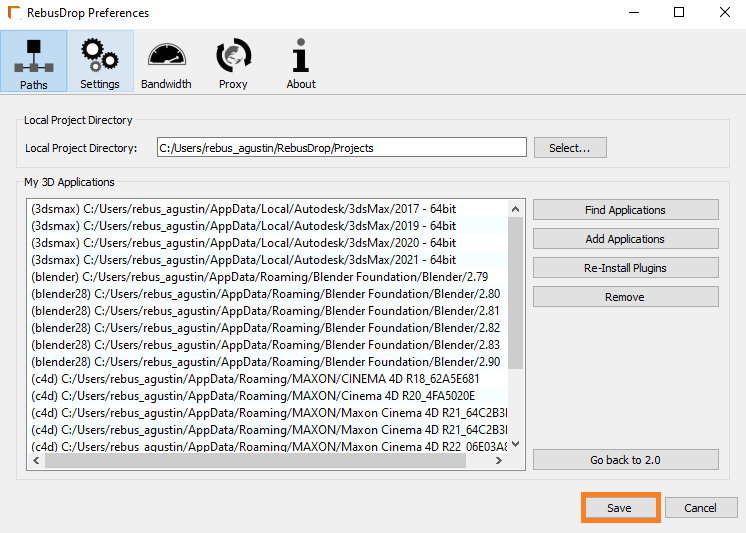Click the list's scroll right arrow
The image size is (746, 533).
[499, 460]
